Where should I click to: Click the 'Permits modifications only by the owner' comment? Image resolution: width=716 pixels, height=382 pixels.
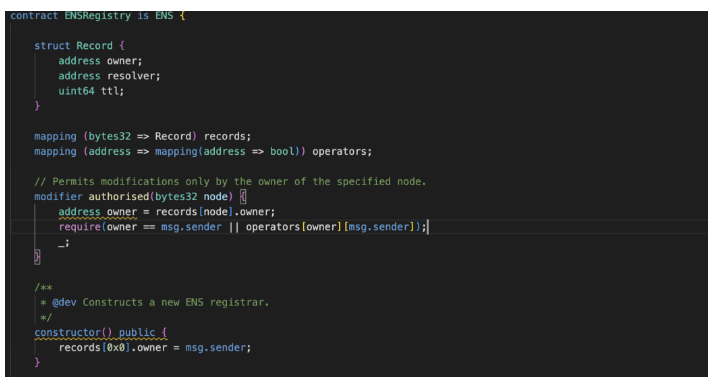click(230, 182)
